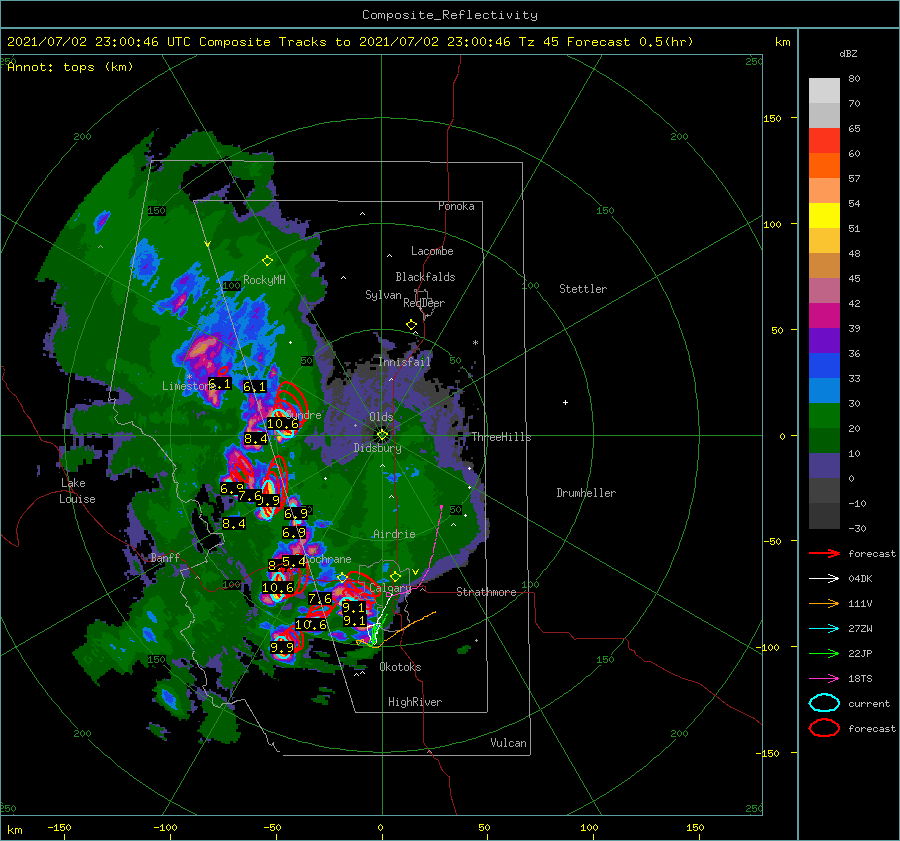Click the Okotoks city label

[x=400, y=667]
